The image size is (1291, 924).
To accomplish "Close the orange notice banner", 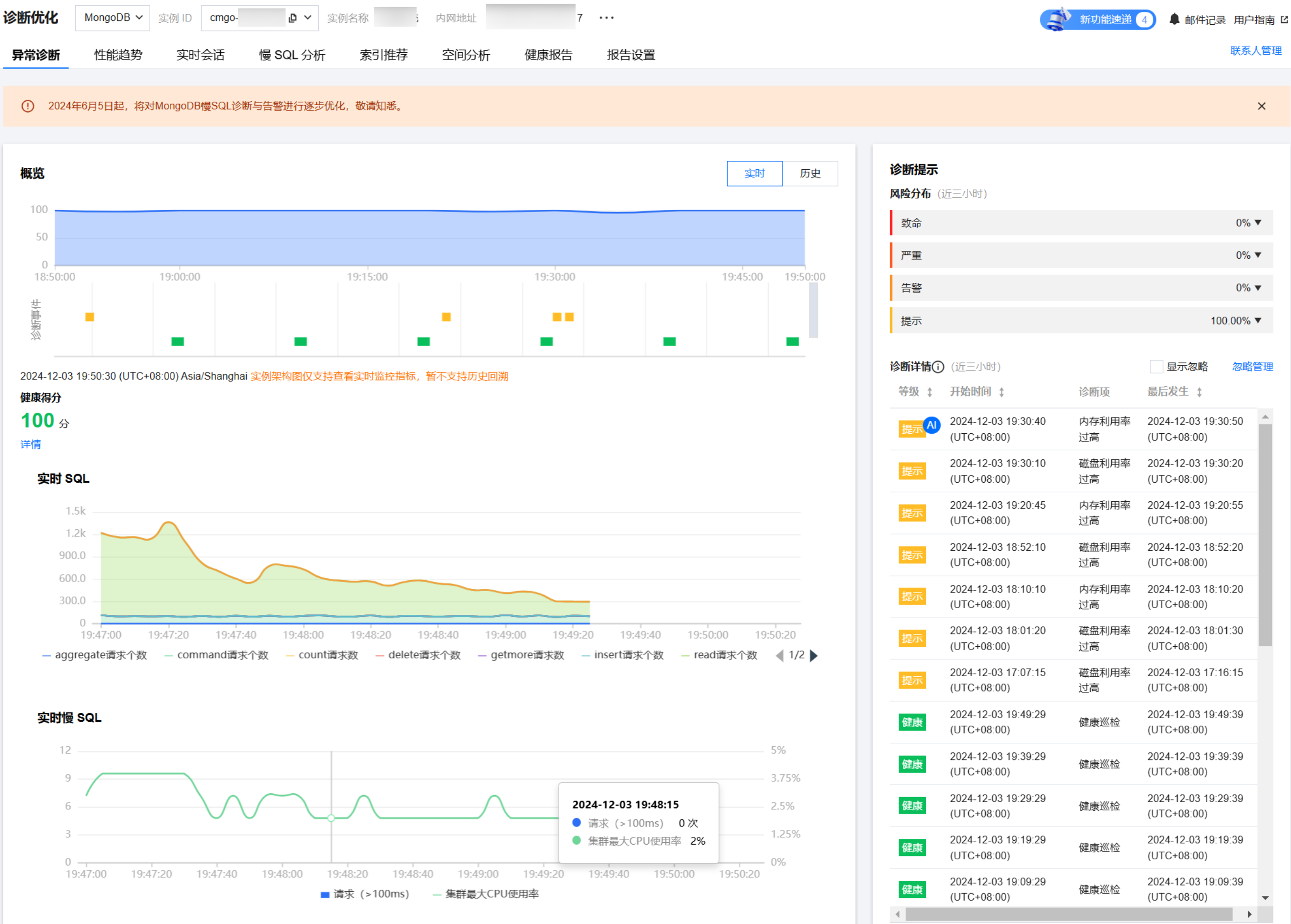I will tap(1262, 107).
